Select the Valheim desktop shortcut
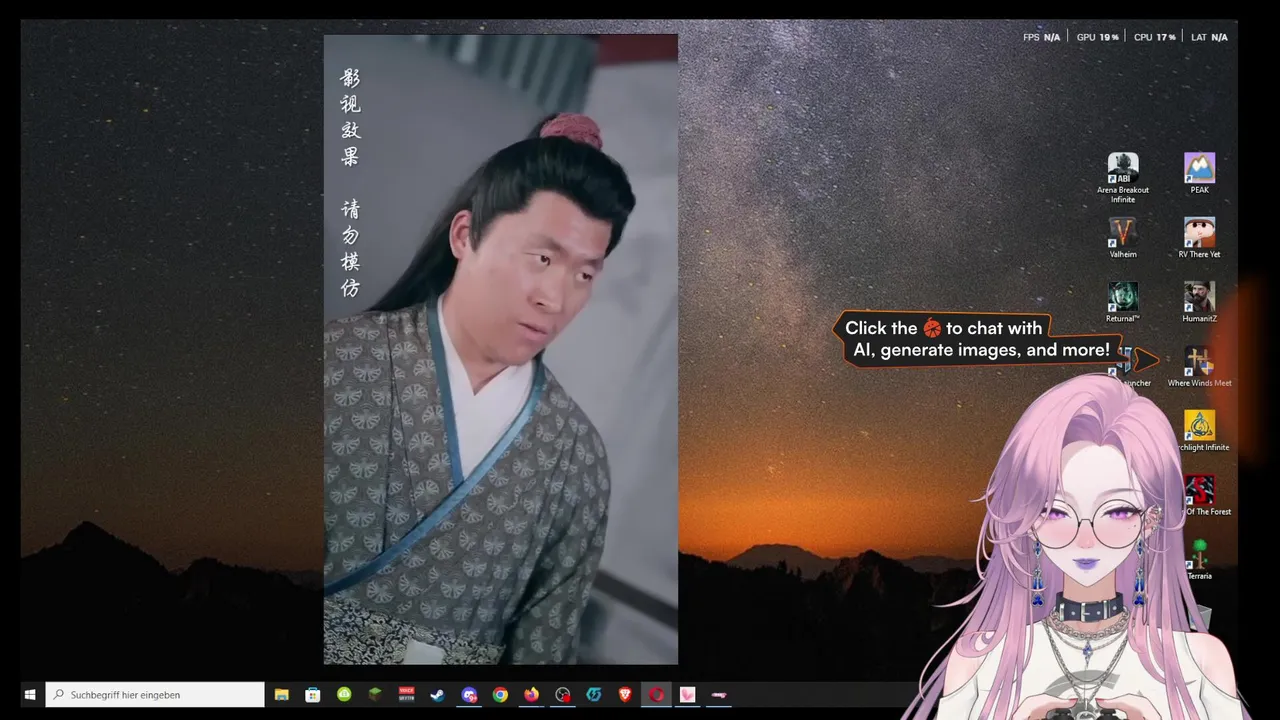Screen dimensions: 1280x720 pyautogui.click(x=1123, y=238)
